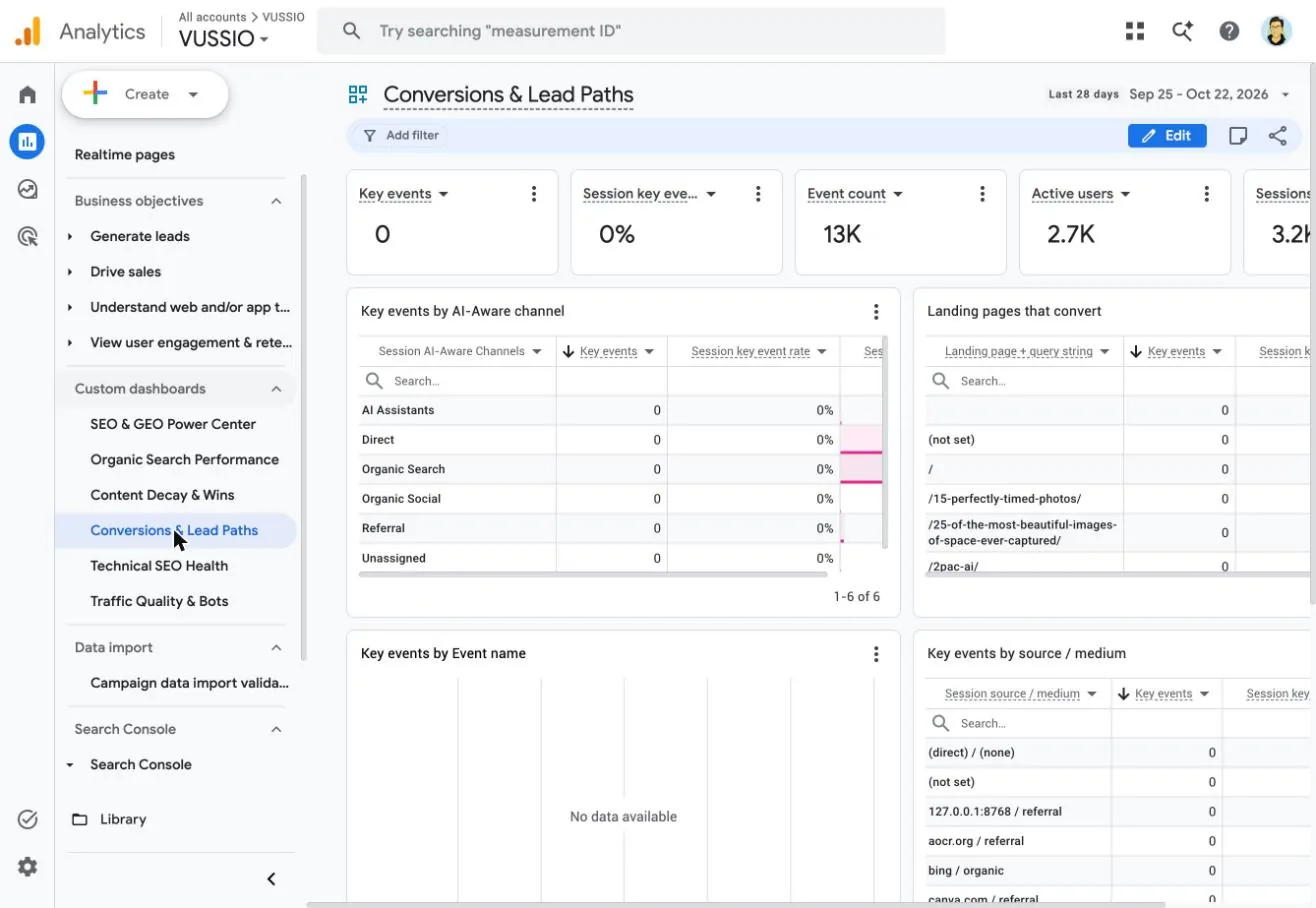Search in Landing pages table
The height and width of the screenshot is (908, 1316).
click(x=1025, y=381)
